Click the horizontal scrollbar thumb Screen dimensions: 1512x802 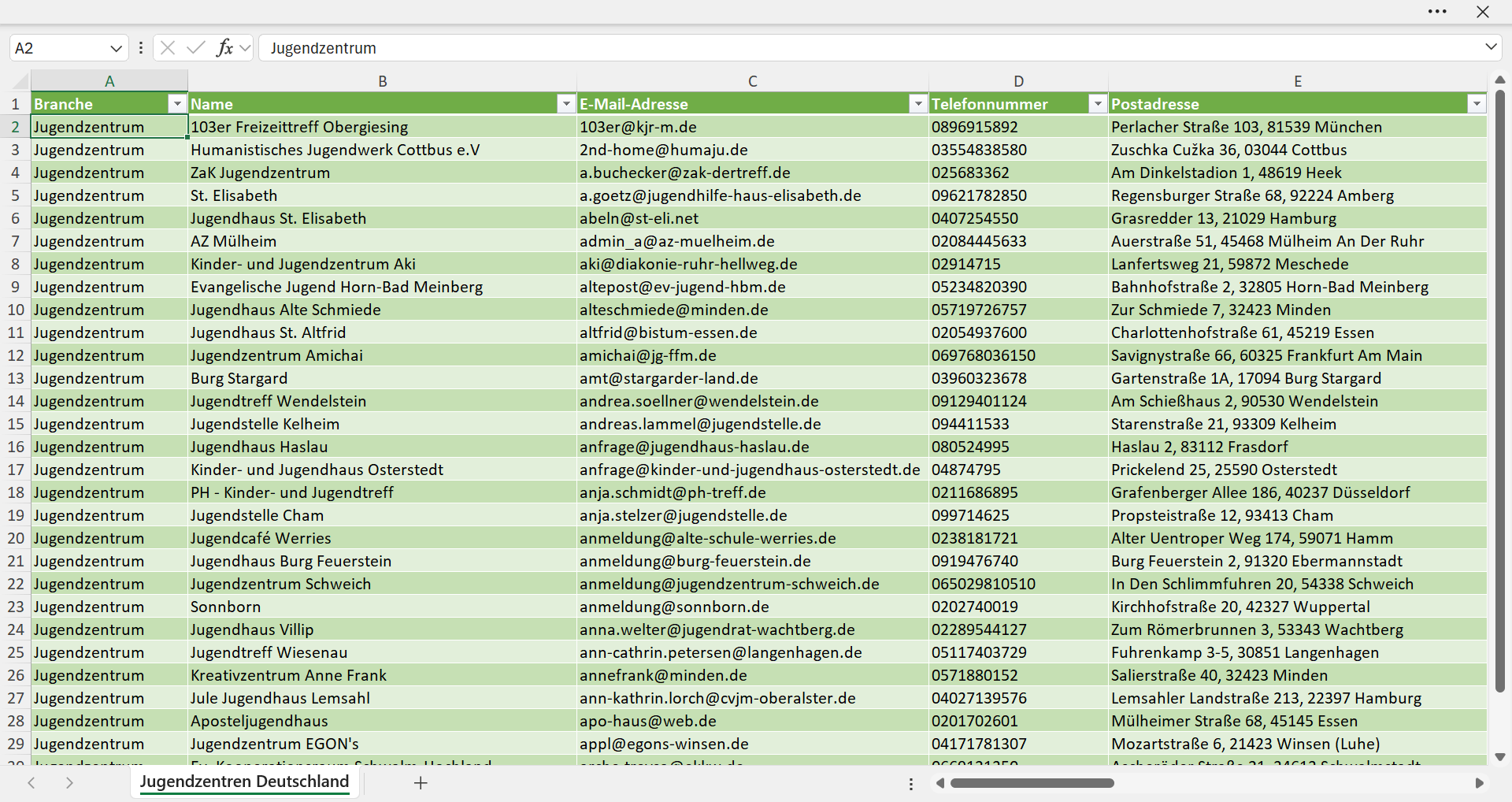1032,783
